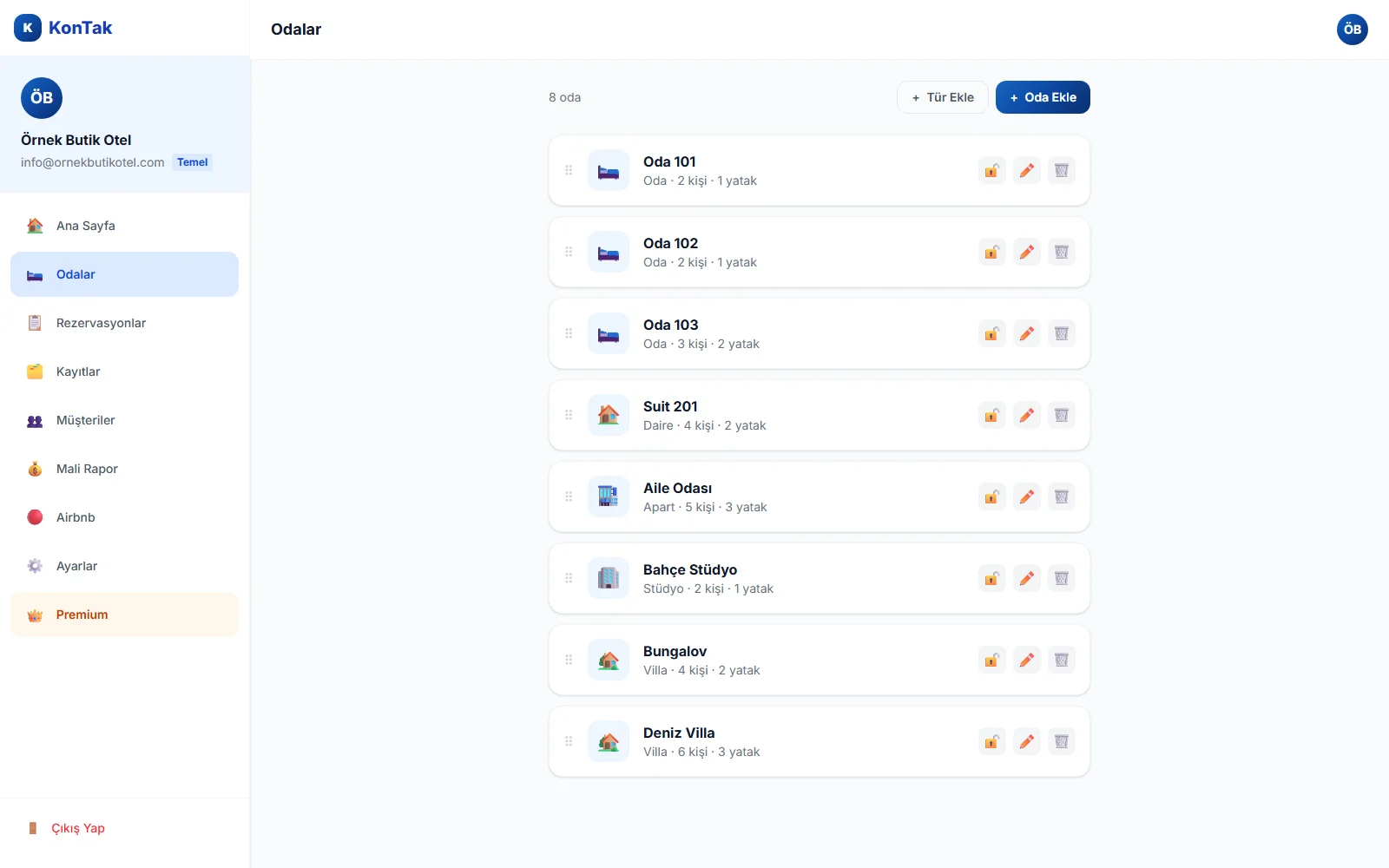Click the drag handle of Oda 101

click(569, 170)
